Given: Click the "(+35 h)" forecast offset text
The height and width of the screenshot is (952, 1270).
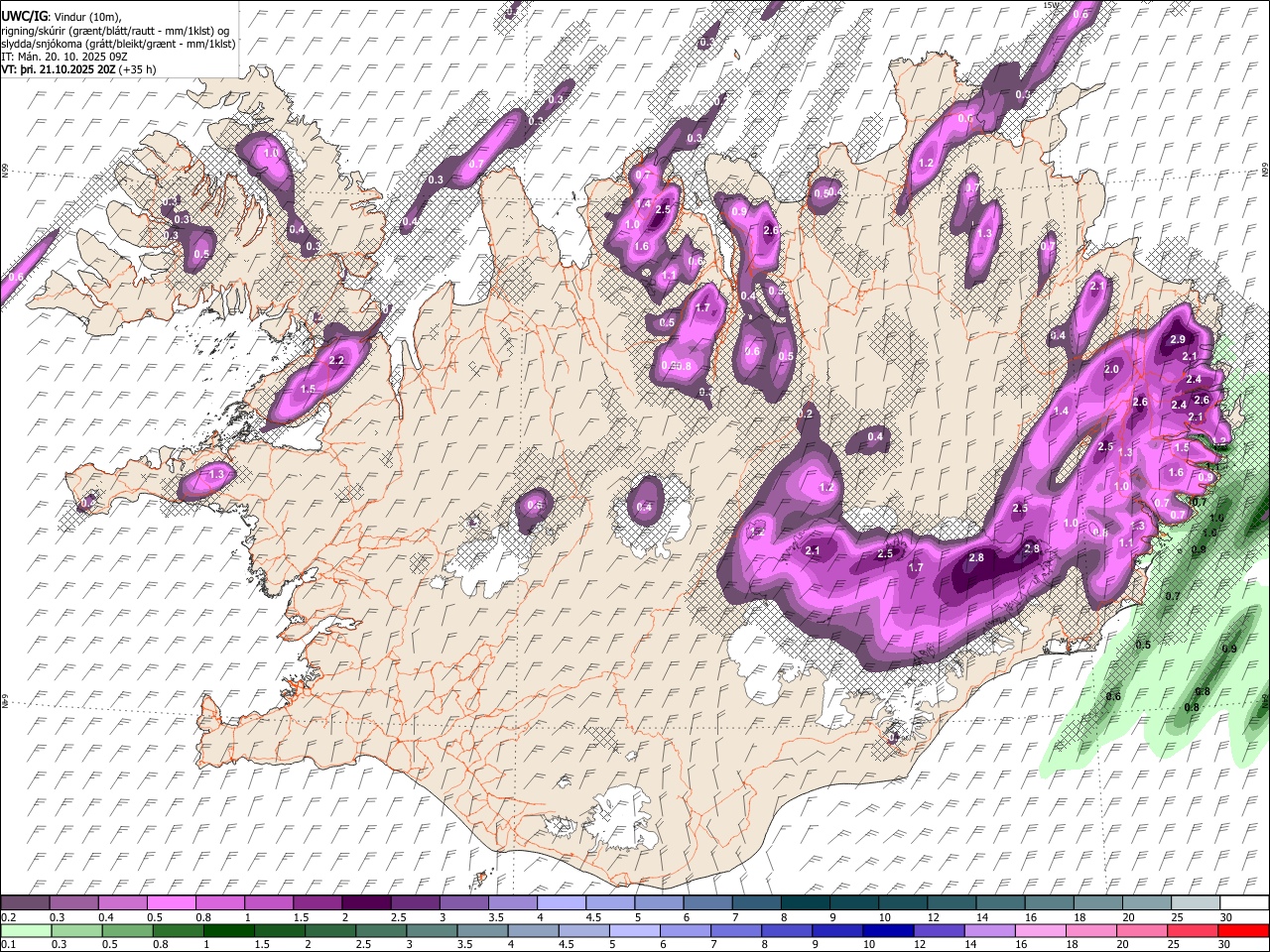Looking at the screenshot, I should 135,69.
